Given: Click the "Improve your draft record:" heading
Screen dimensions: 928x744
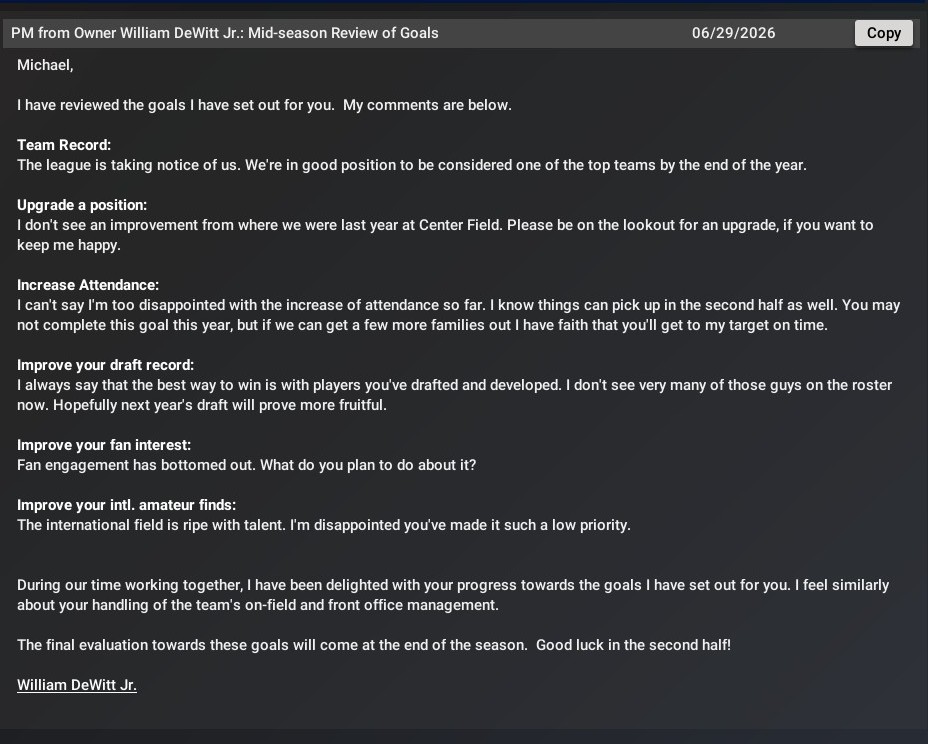Looking at the screenshot, I should [x=105, y=365].
